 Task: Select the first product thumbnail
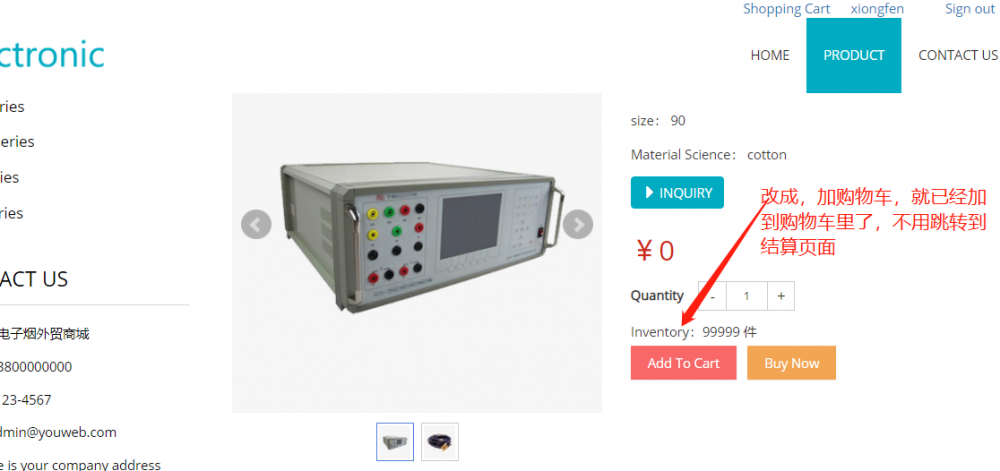click(x=395, y=442)
